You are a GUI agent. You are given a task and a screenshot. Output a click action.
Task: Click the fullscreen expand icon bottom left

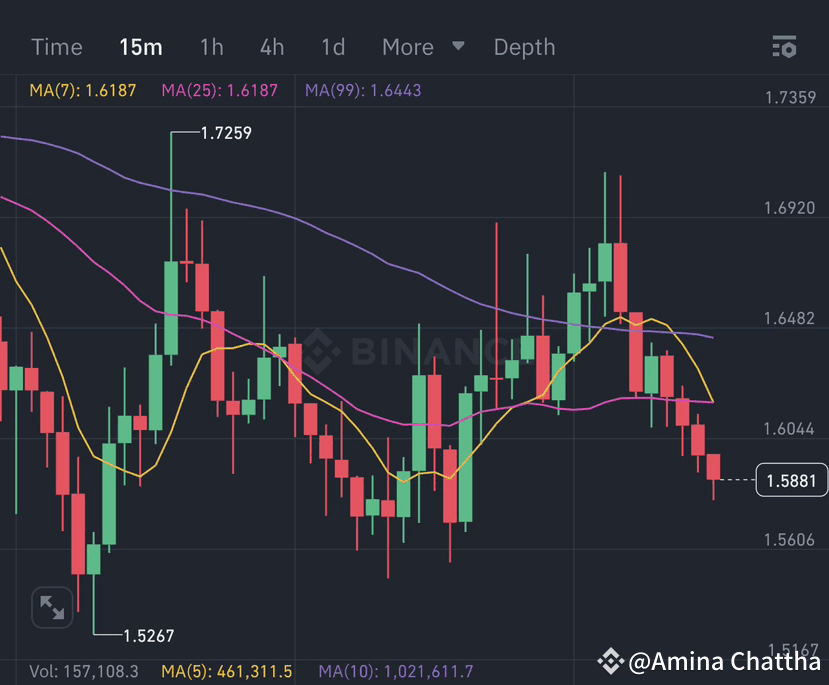(x=50, y=607)
